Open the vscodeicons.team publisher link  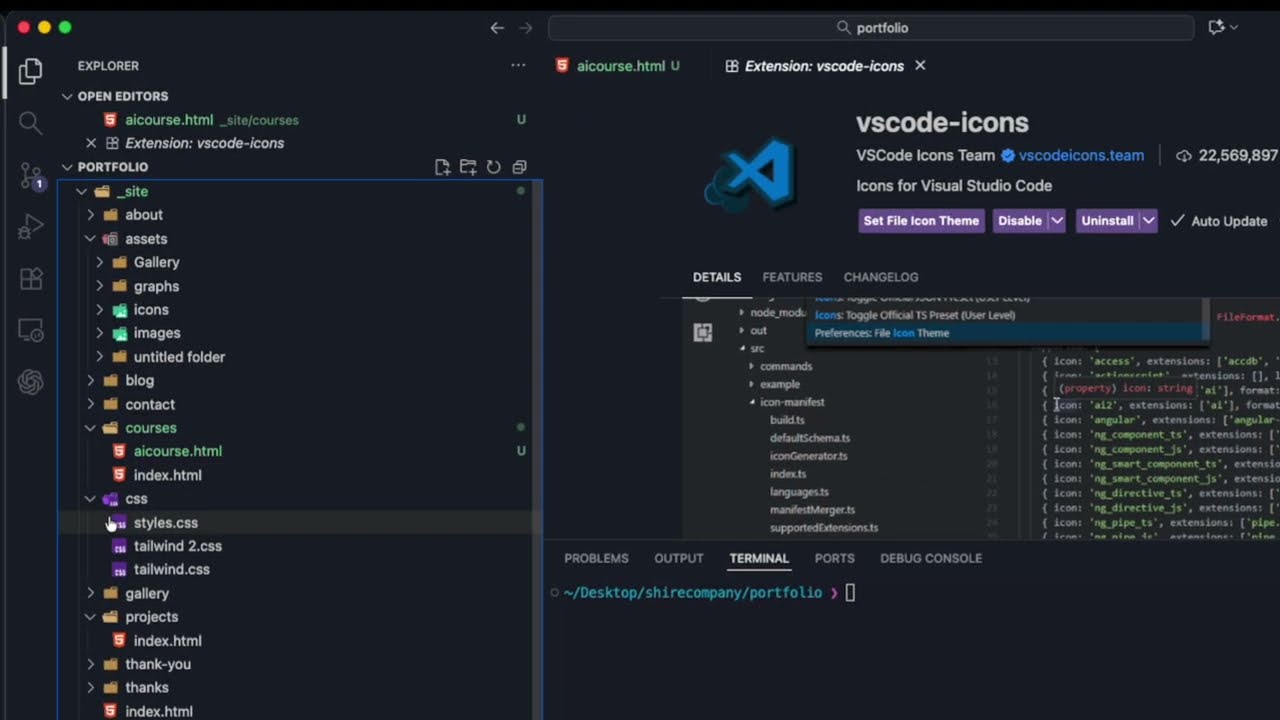coord(1081,156)
